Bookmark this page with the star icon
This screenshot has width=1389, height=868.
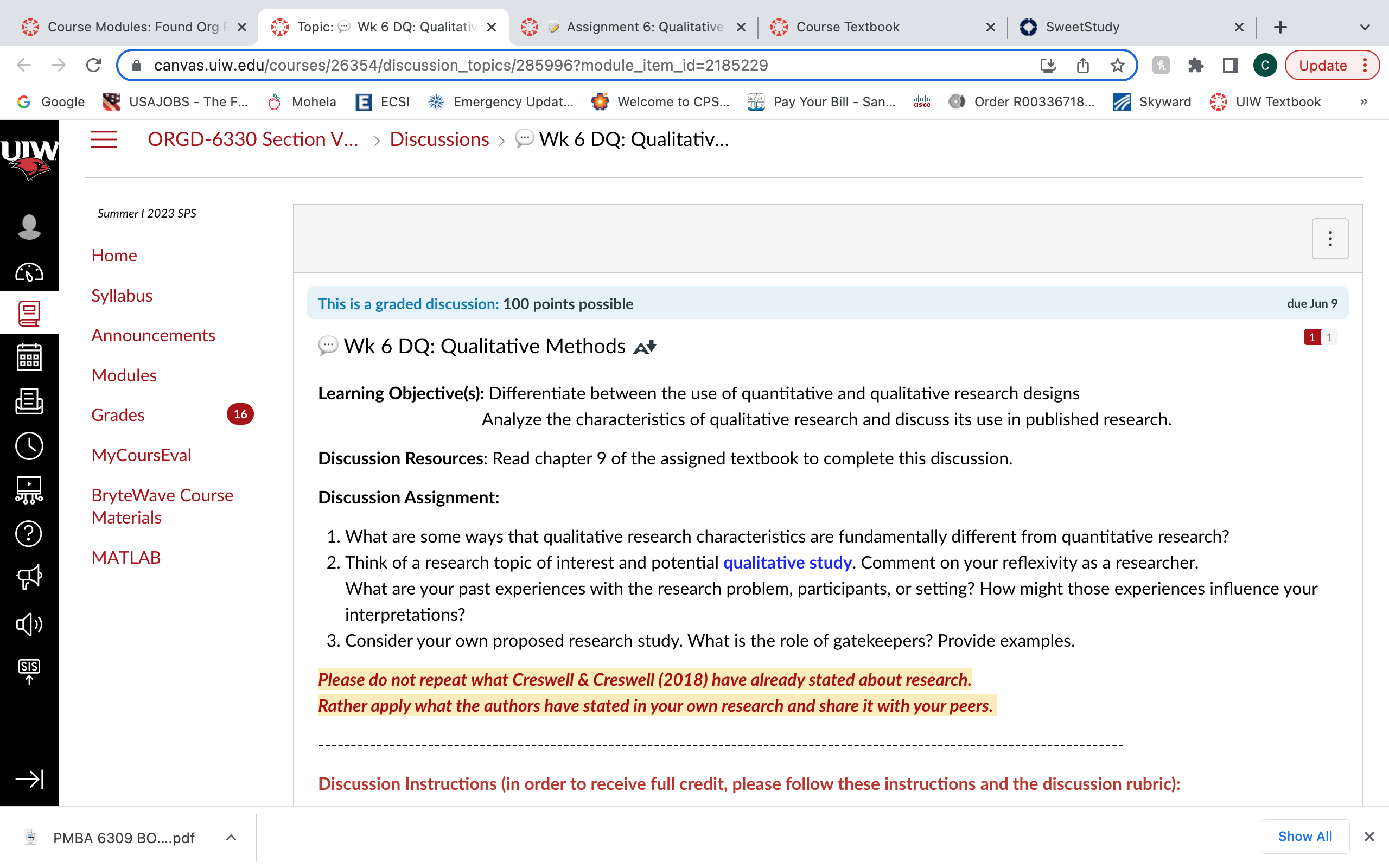pos(1117,66)
